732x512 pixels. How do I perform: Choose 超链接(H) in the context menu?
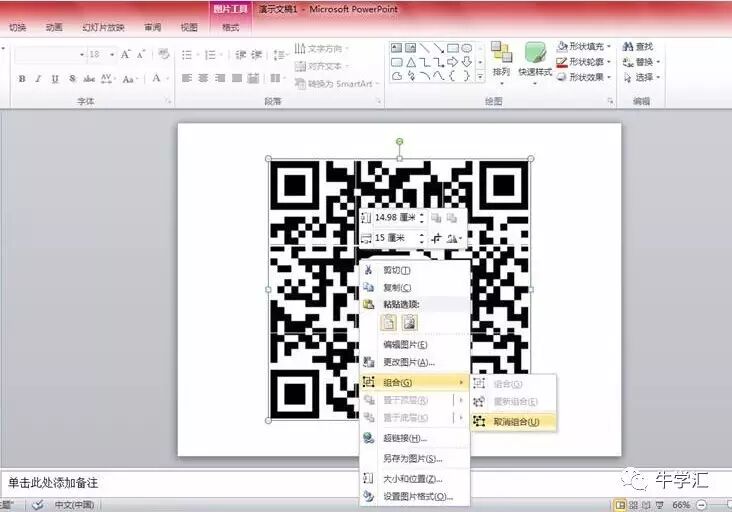tap(415, 438)
